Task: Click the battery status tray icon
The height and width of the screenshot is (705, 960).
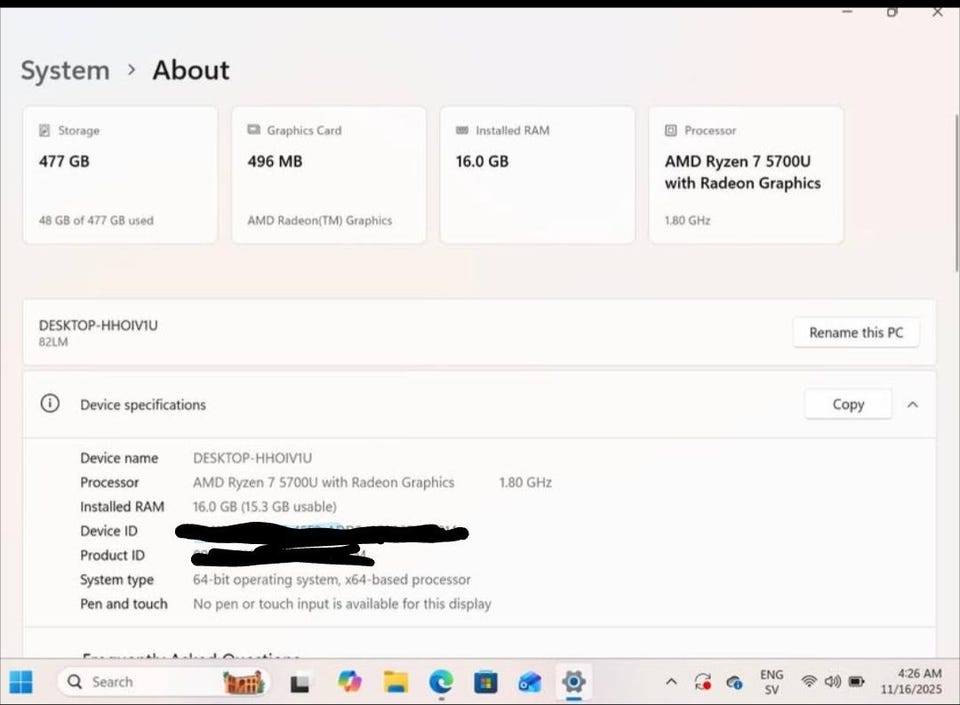Action: [857, 681]
